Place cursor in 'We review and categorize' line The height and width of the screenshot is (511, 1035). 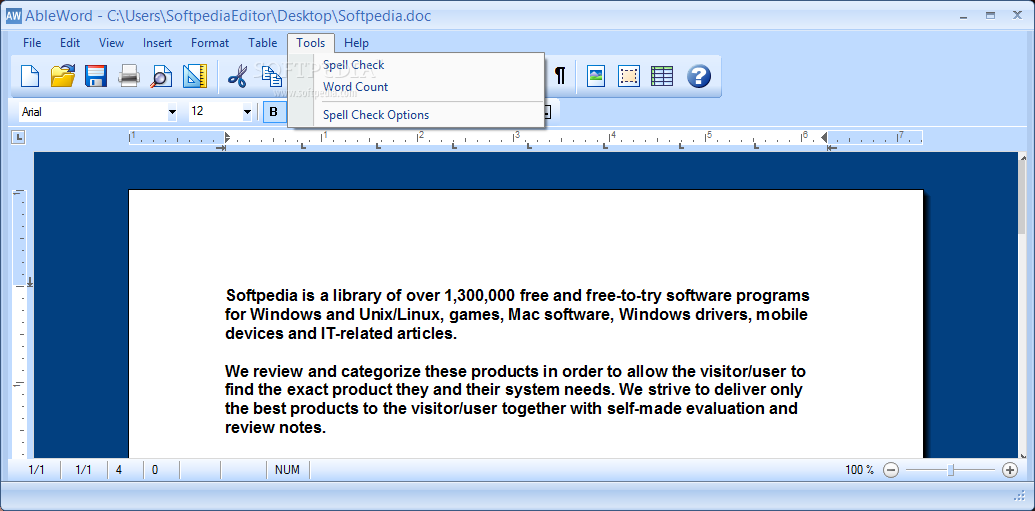coord(515,371)
